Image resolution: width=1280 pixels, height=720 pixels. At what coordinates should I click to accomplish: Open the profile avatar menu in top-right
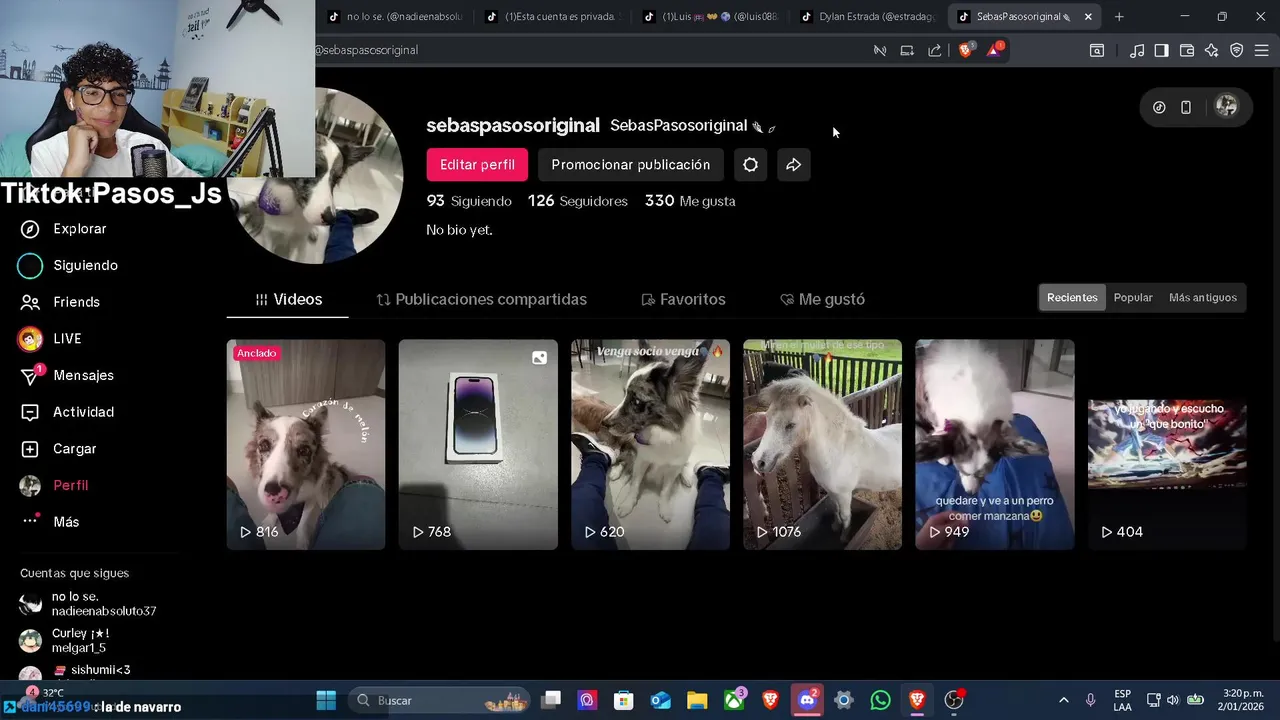tap(1226, 107)
